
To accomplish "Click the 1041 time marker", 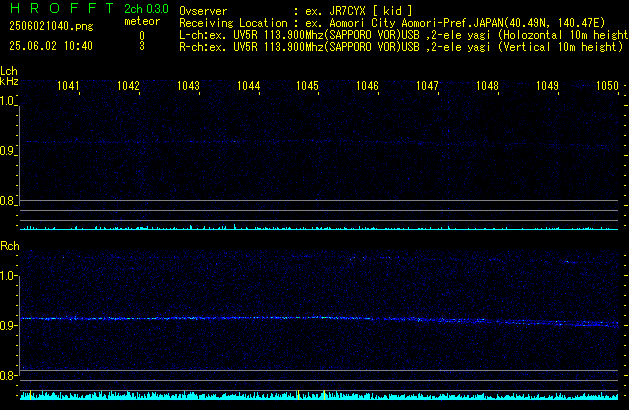I will [x=69, y=86].
